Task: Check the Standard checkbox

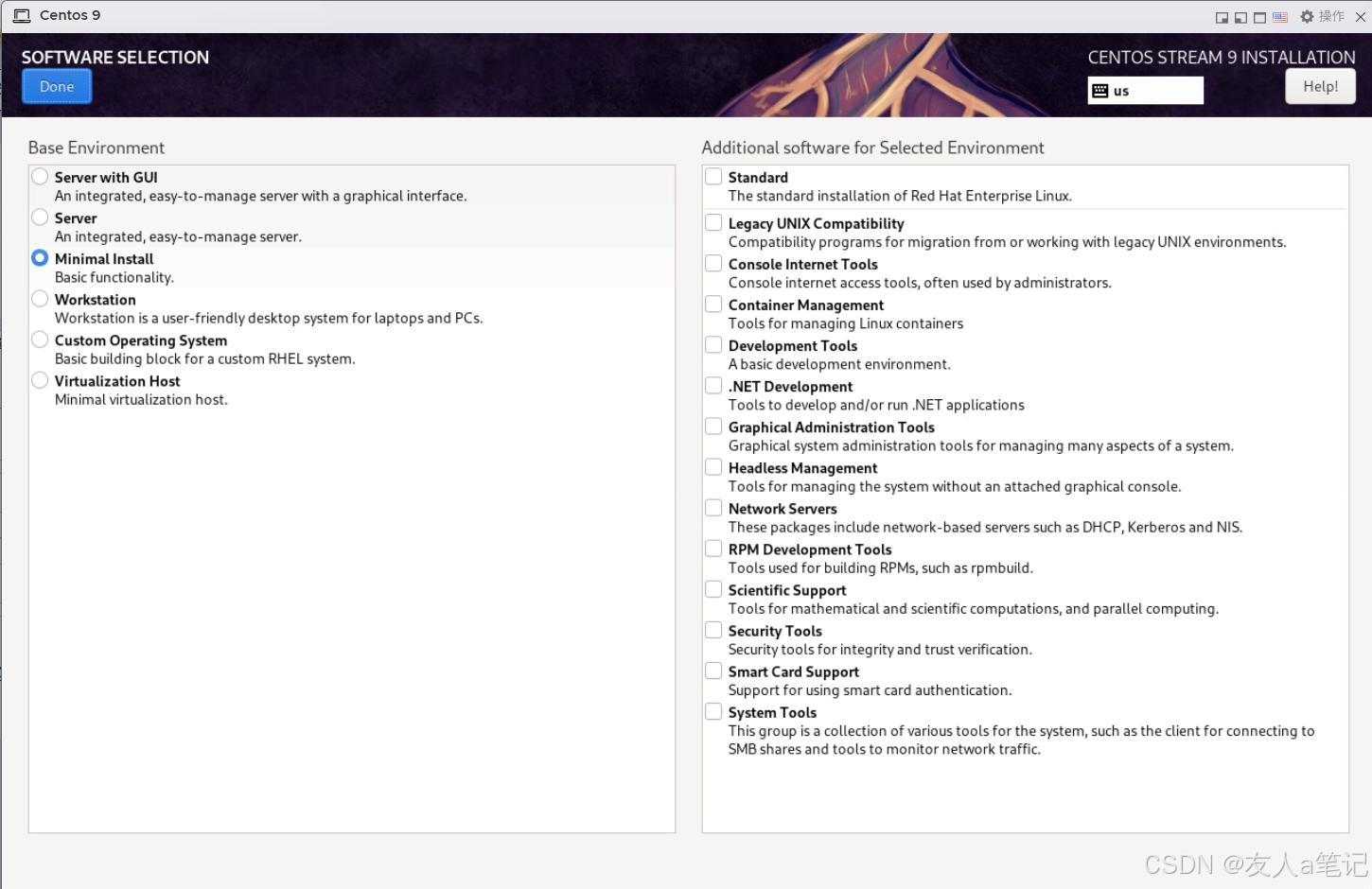Action: [713, 177]
